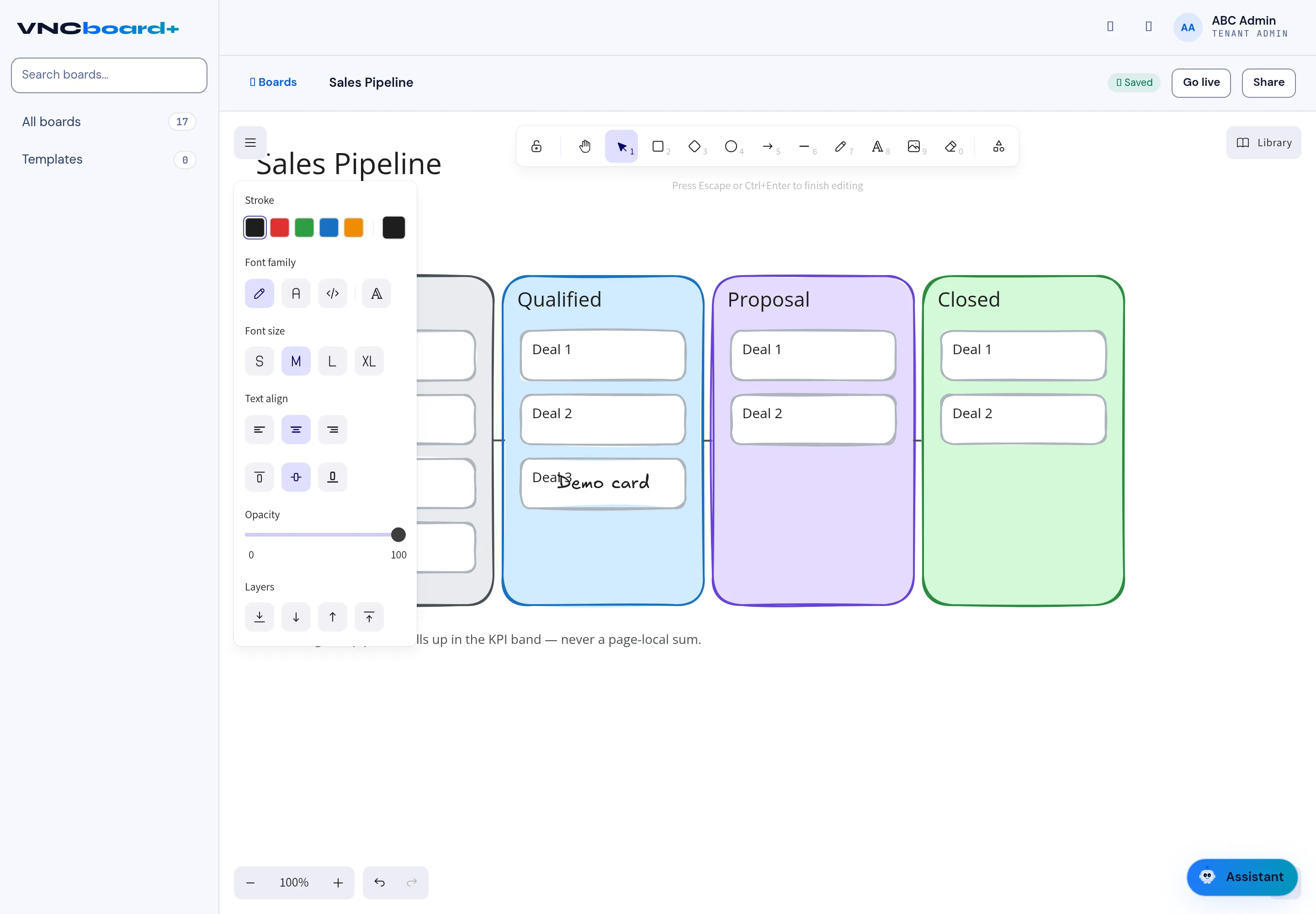Undo the last action
The height and width of the screenshot is (914, 1316).
[380, 882]
